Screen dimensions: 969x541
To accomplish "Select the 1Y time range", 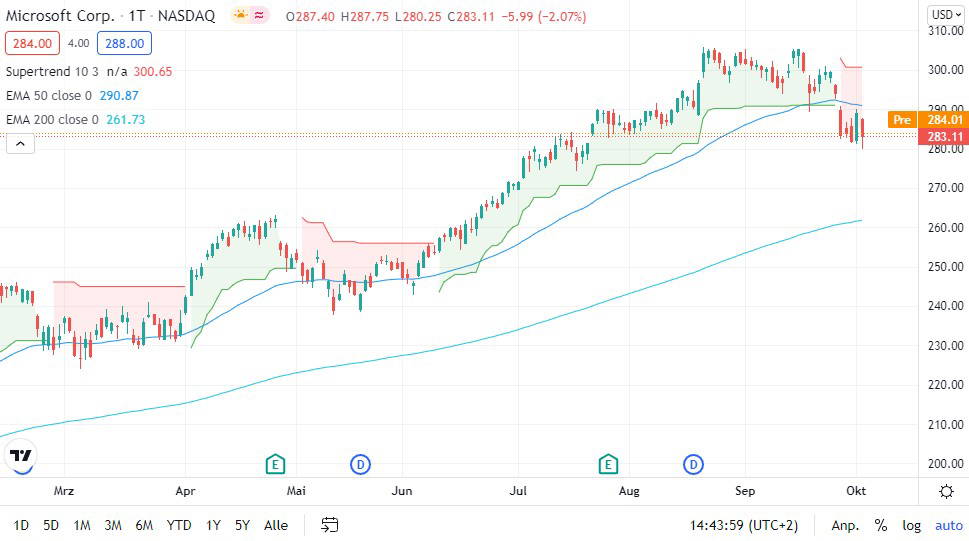I will (213, 525).
